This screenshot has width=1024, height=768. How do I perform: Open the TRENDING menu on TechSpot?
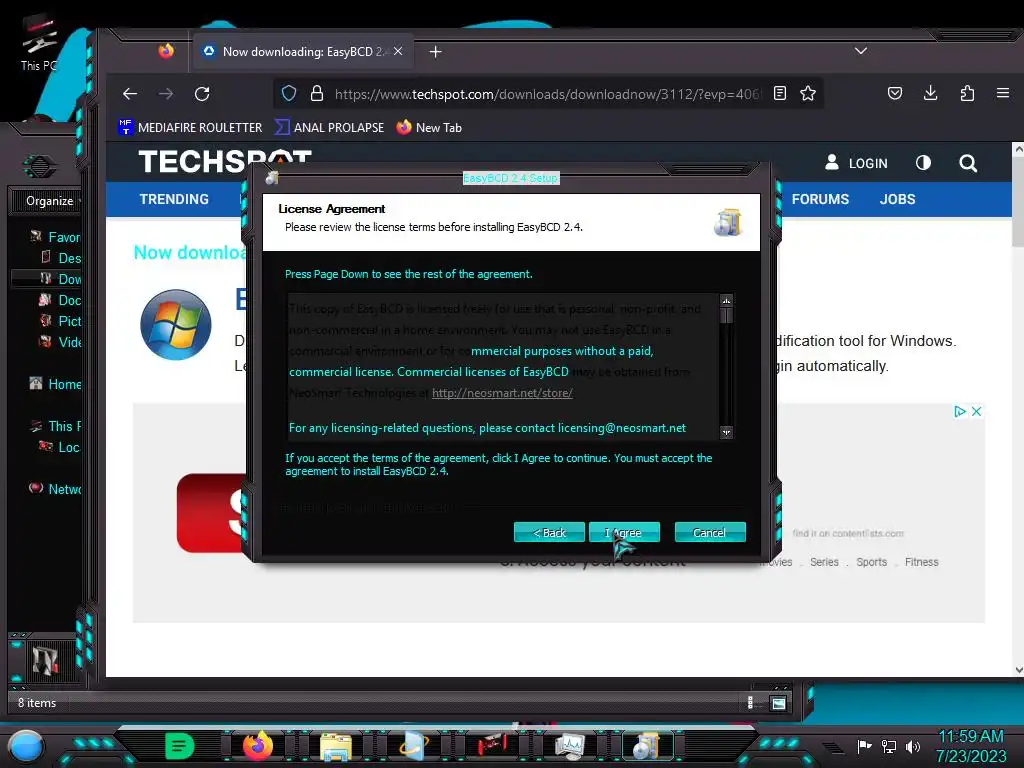174,199
